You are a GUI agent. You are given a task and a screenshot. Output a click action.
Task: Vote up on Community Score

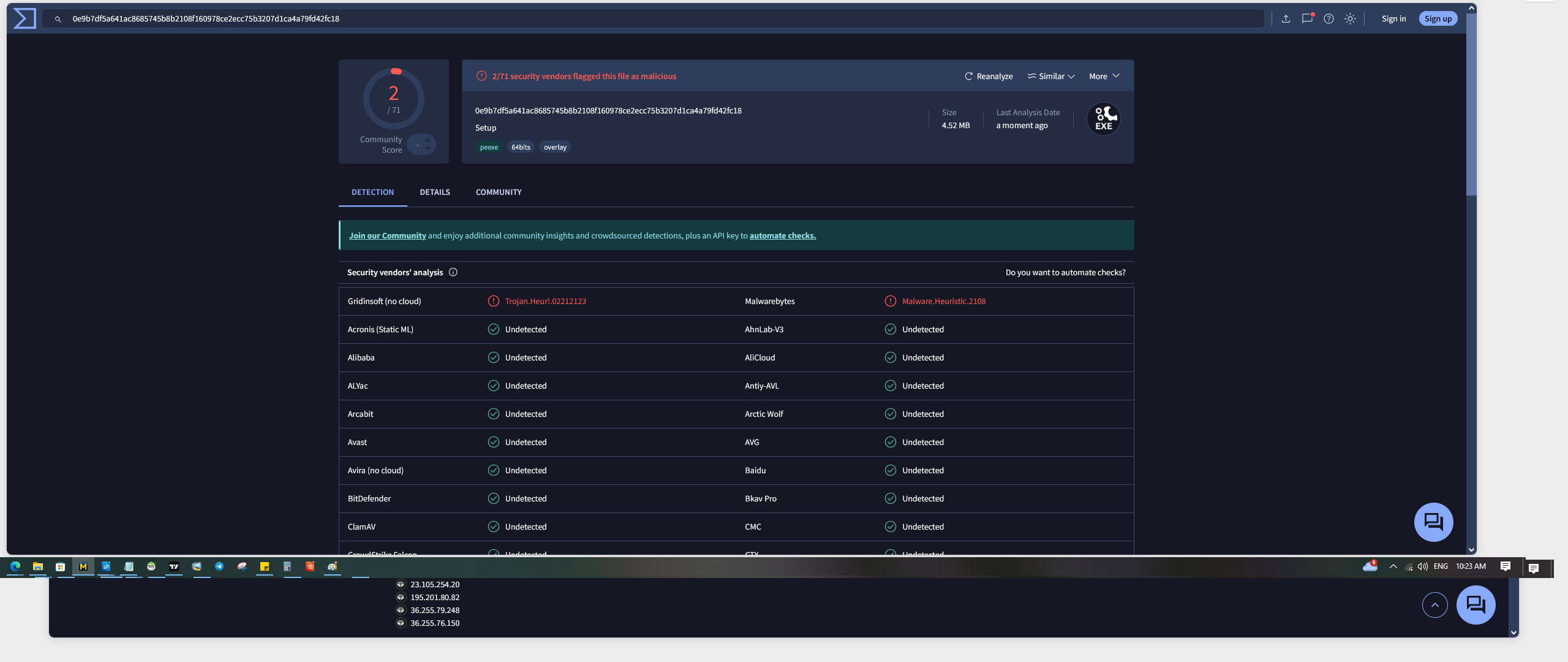tap(428, 140)
